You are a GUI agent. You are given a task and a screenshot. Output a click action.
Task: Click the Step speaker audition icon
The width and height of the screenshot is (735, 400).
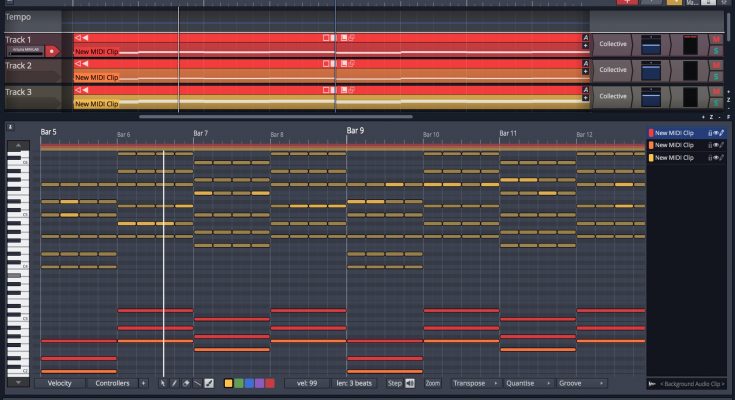coord(410,383)
